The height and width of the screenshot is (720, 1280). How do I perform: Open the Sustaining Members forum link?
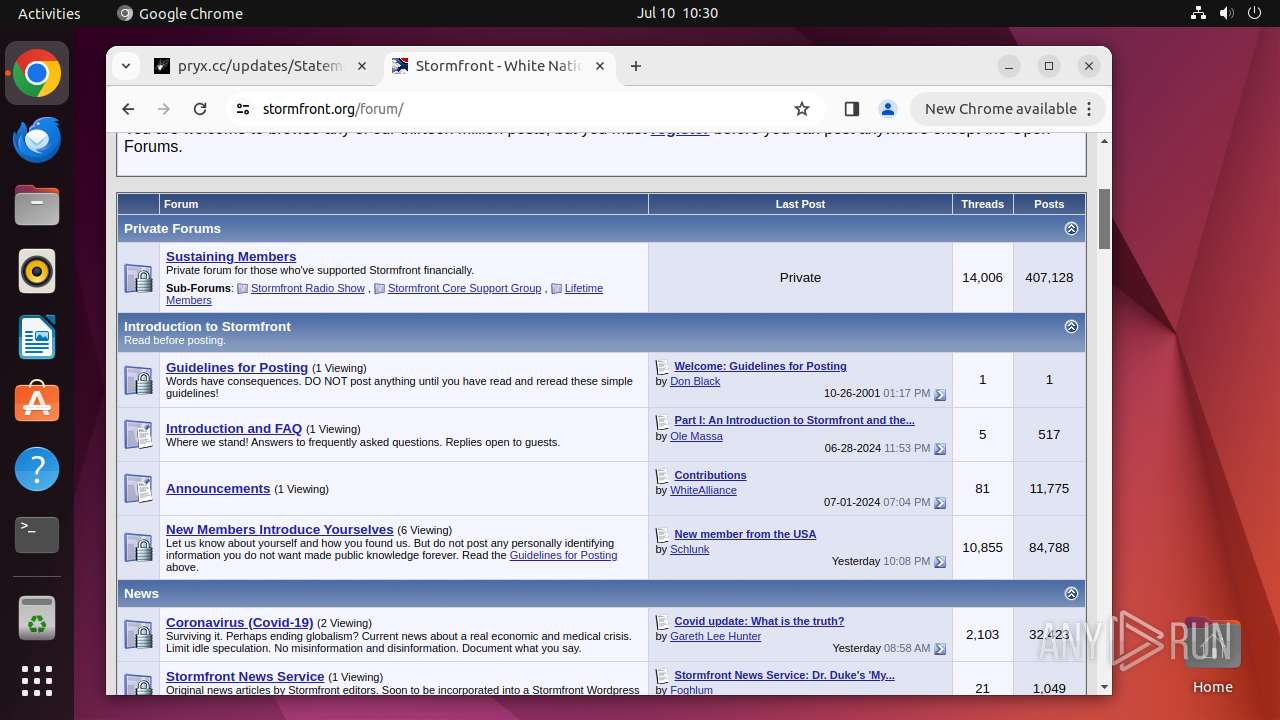[x=231, y=257]
